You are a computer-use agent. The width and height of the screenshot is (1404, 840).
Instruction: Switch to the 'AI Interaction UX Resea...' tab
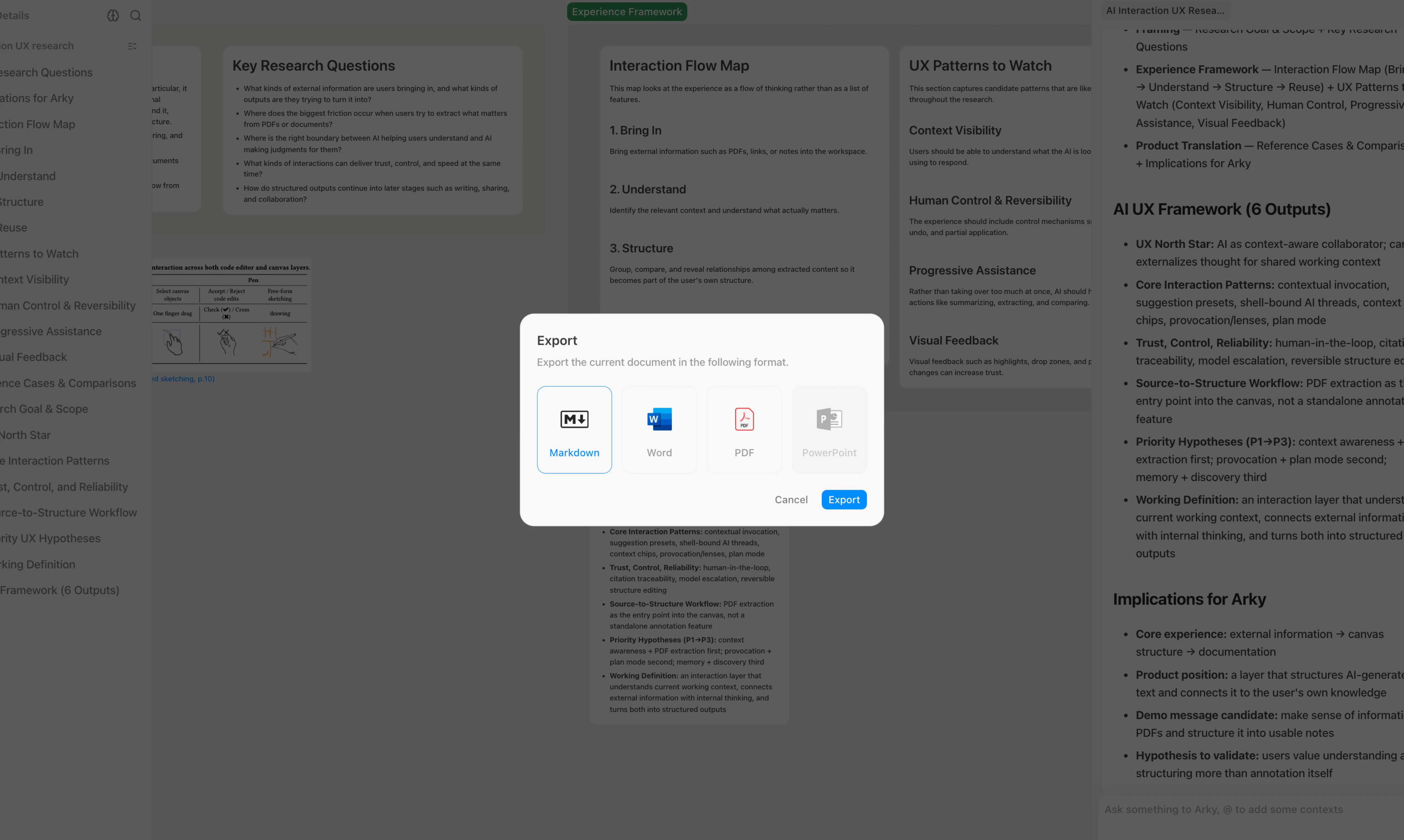click(1165, 10)
